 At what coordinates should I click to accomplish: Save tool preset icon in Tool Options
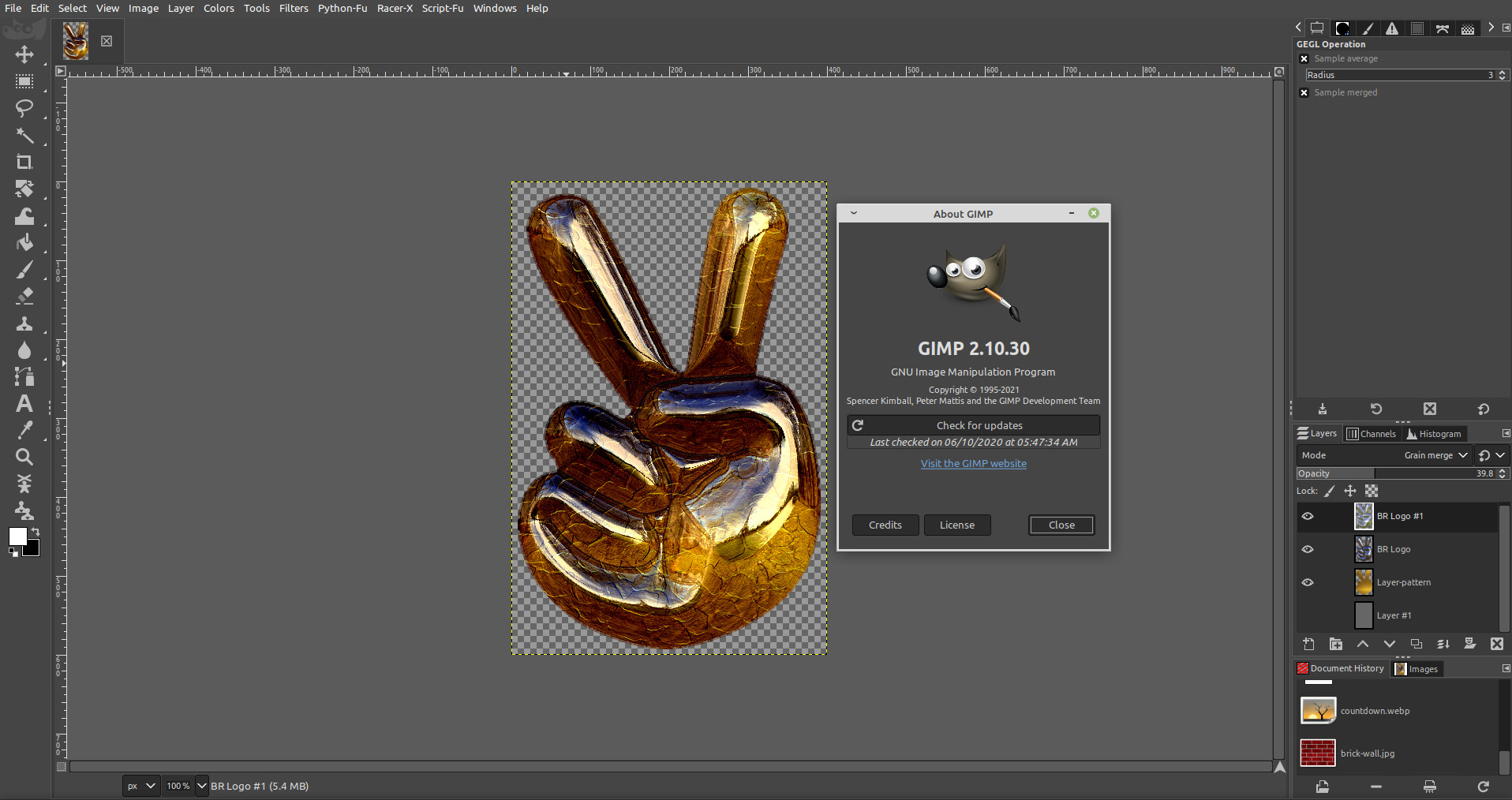click(x=1323, y=409)
